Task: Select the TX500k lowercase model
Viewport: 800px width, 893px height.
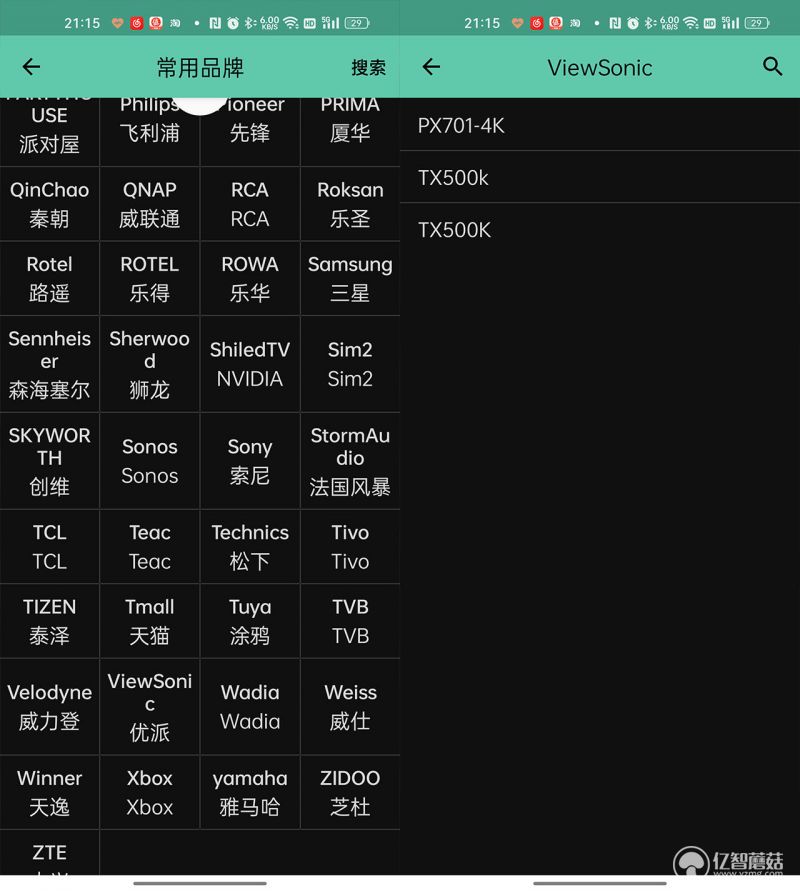Action: (x=600, y=177)
